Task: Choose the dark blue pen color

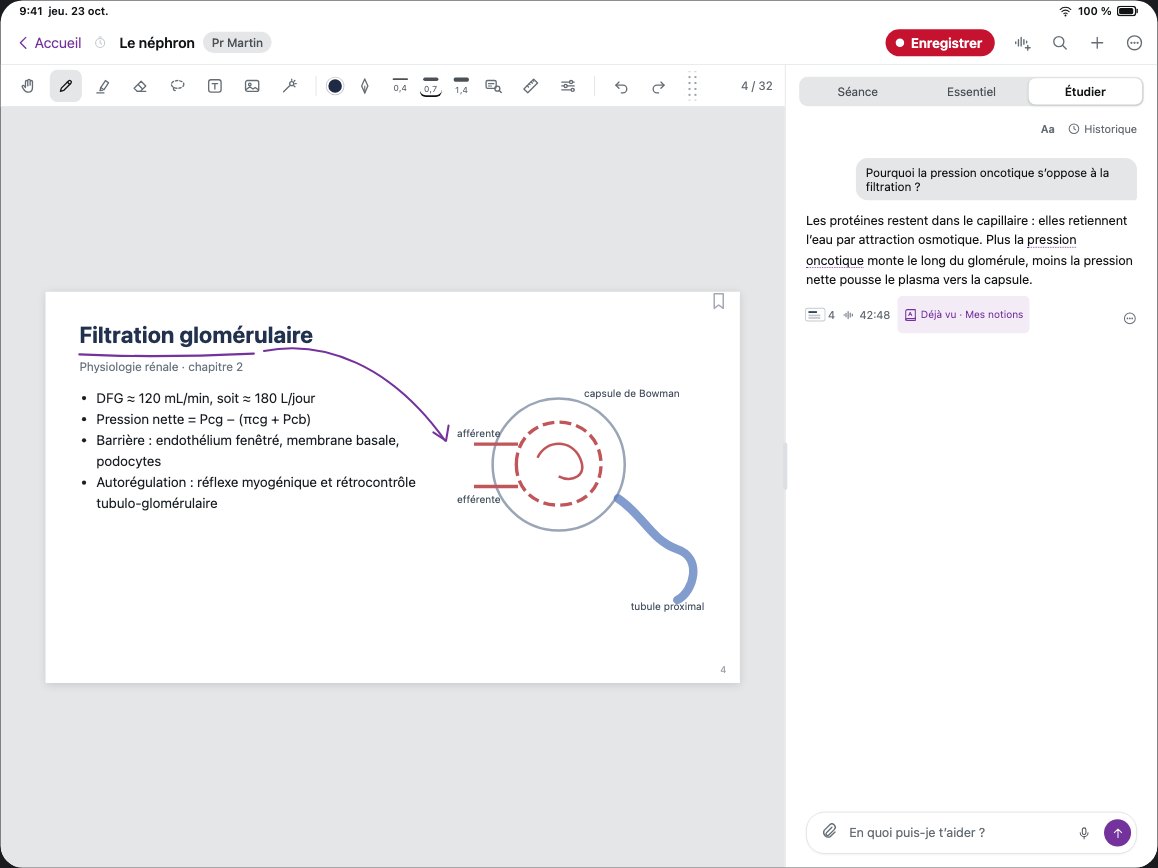Action: click(335, 86)
